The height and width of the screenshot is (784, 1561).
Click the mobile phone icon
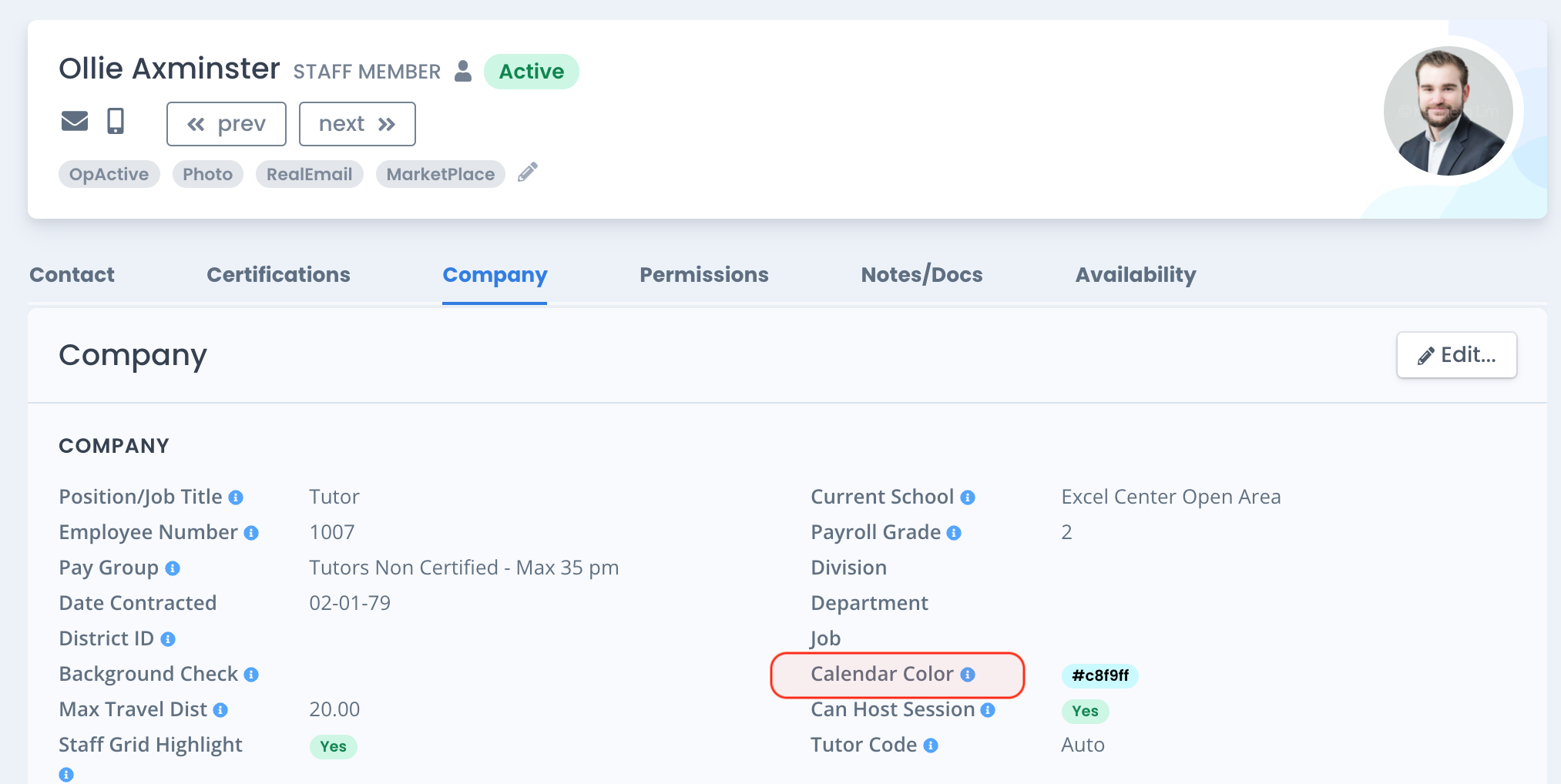[x=116, y=121]
